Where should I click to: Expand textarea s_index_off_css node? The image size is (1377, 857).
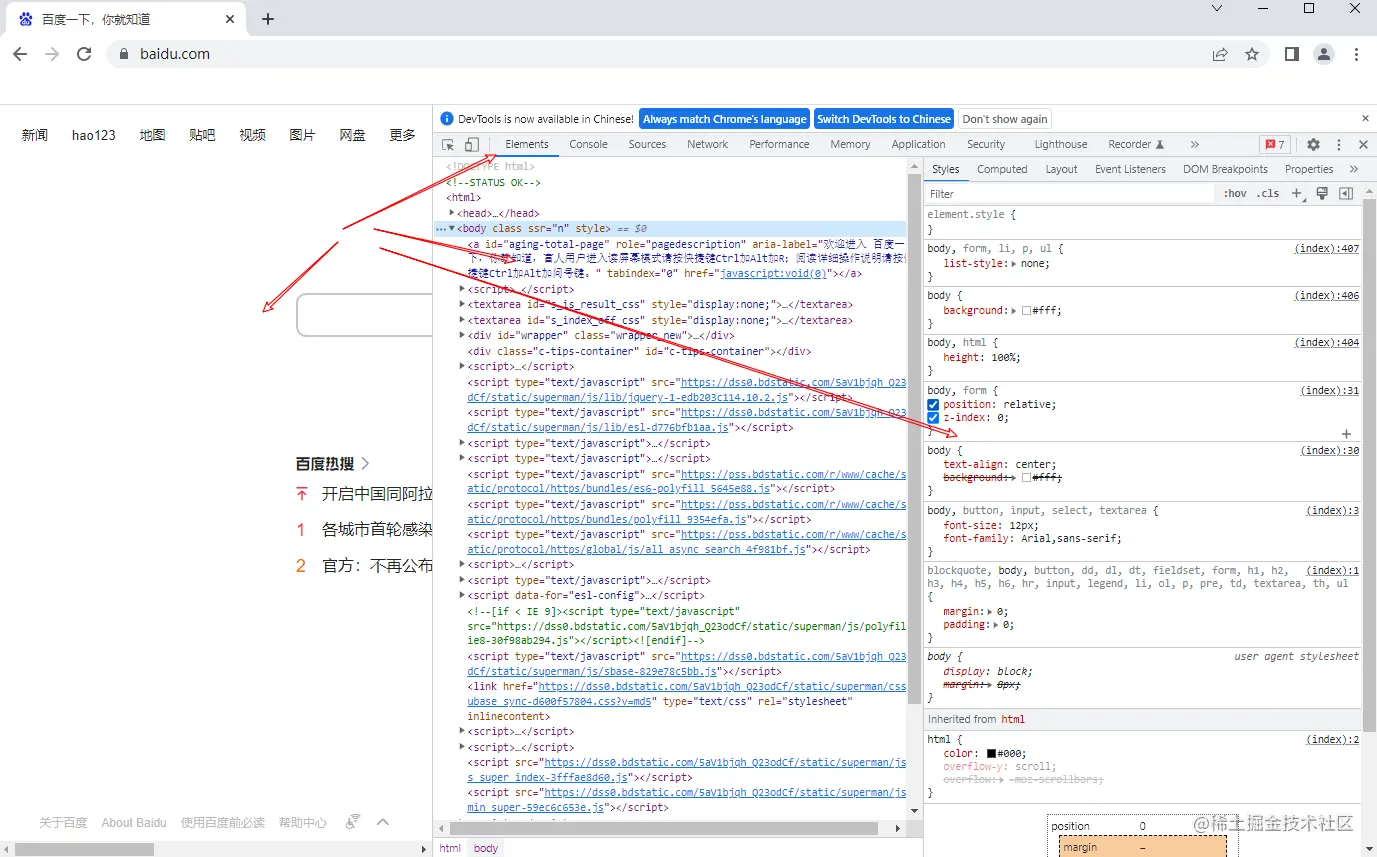coord(462,320)
